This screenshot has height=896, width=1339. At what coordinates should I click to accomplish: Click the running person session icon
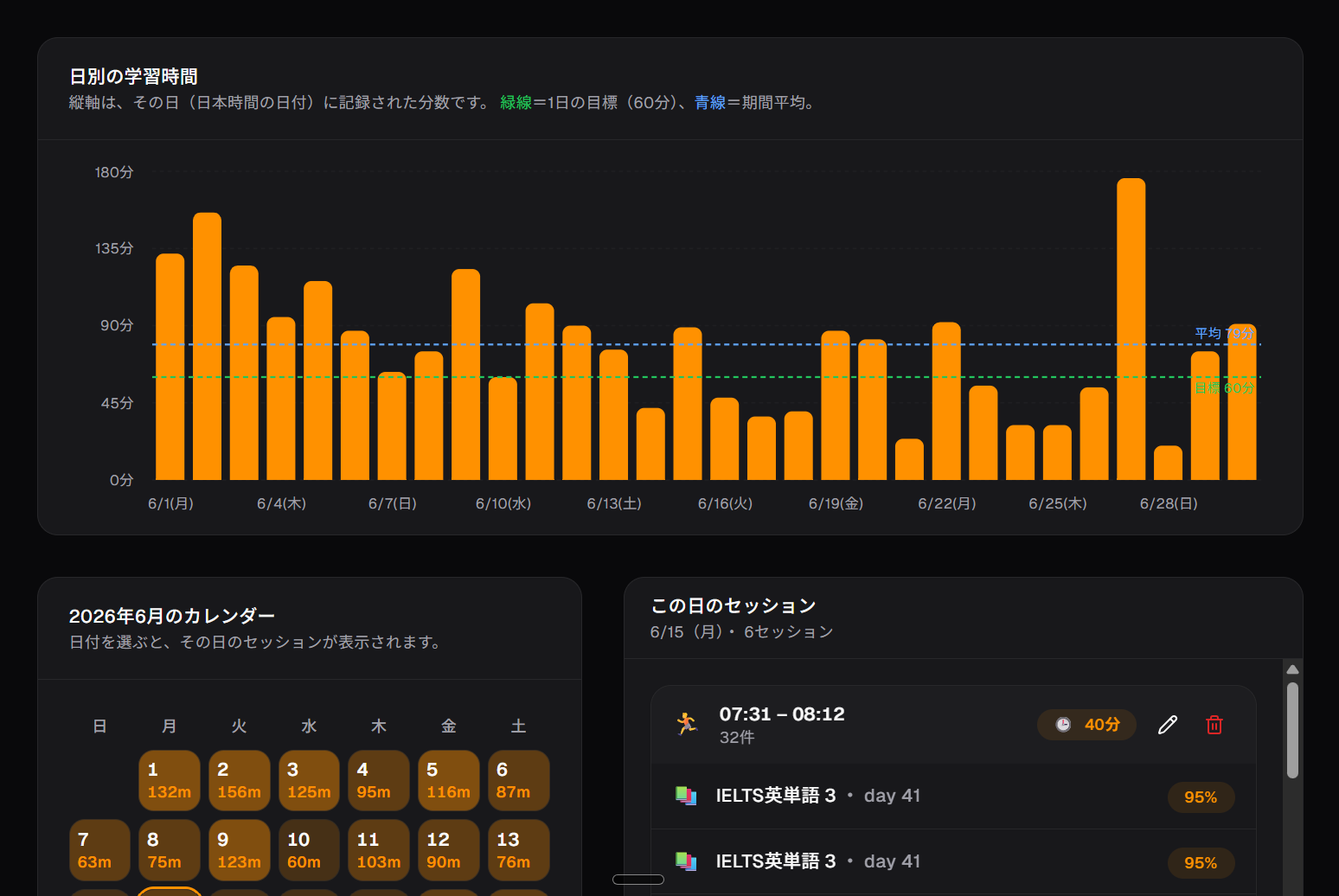pyautogui.click(x=687, y=724)
